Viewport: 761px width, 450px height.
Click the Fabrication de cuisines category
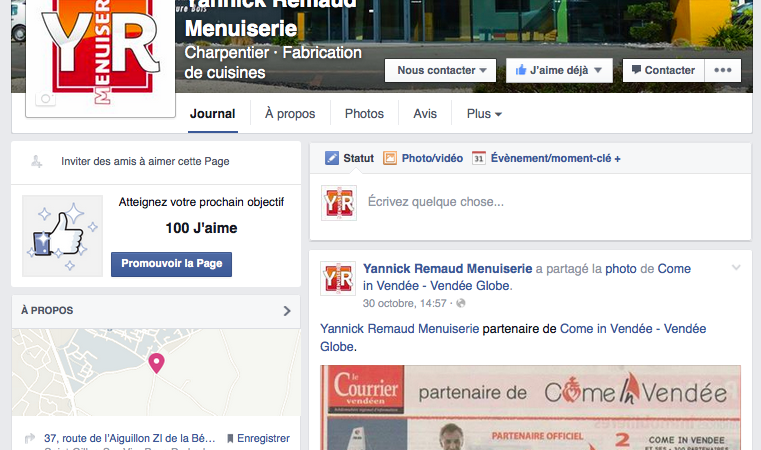pos(273,62)
